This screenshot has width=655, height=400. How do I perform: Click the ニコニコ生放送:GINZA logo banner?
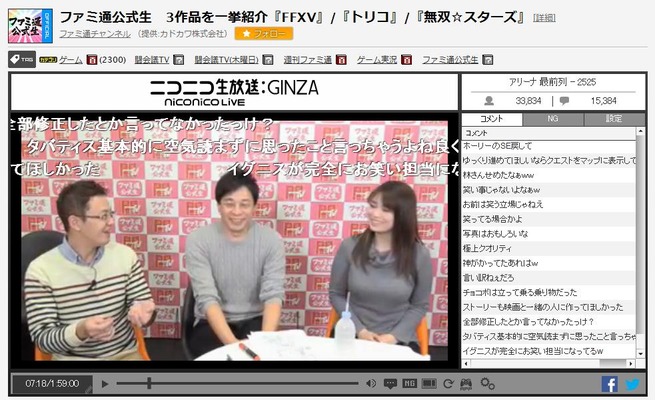coord(234,92)
